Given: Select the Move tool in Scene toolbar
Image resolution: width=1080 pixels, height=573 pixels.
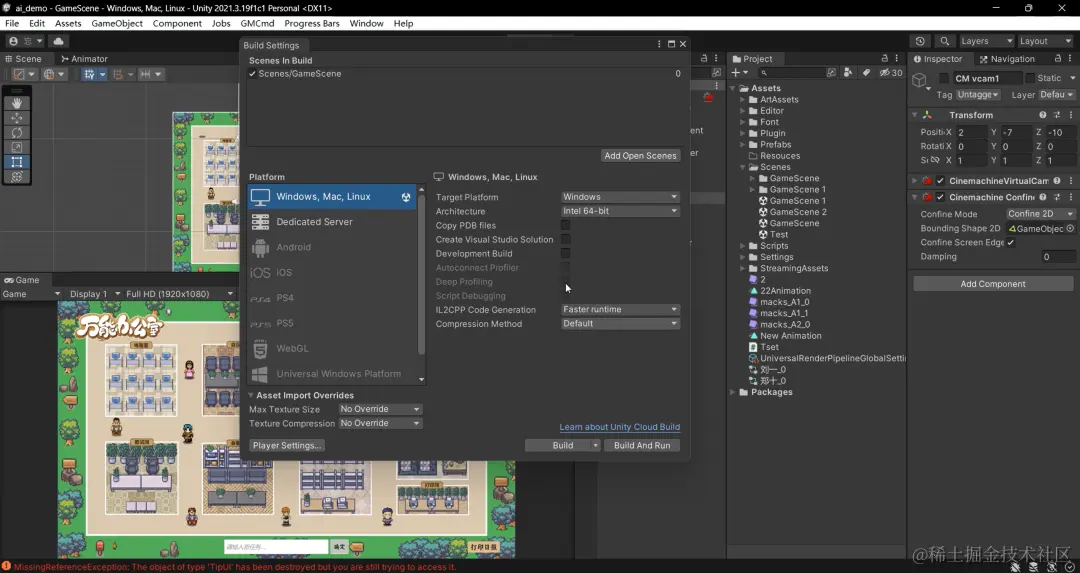Looking at the screenshot, I should (17, 118).
